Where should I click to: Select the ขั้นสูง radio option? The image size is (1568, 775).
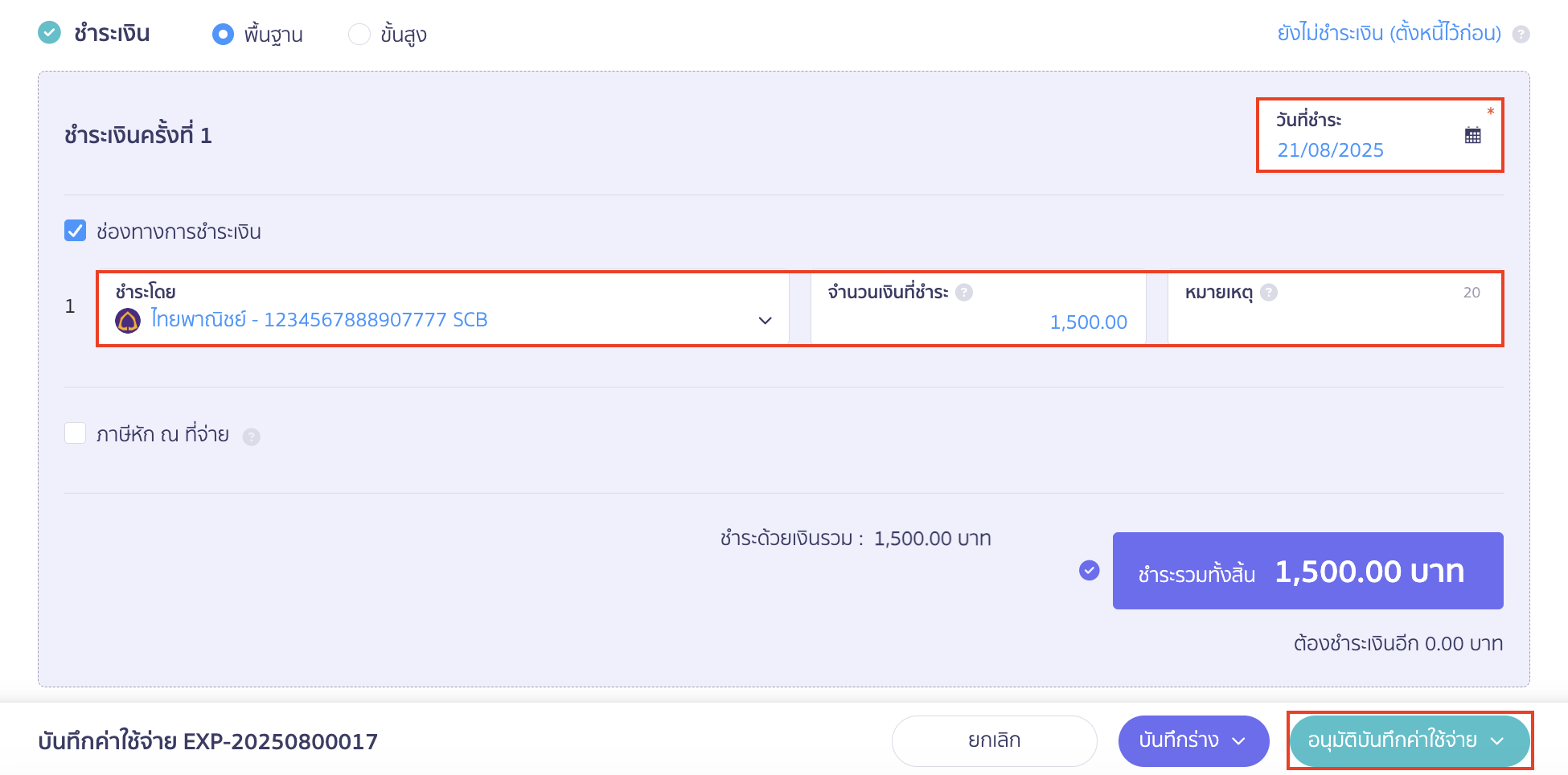(x=359, y=35)
